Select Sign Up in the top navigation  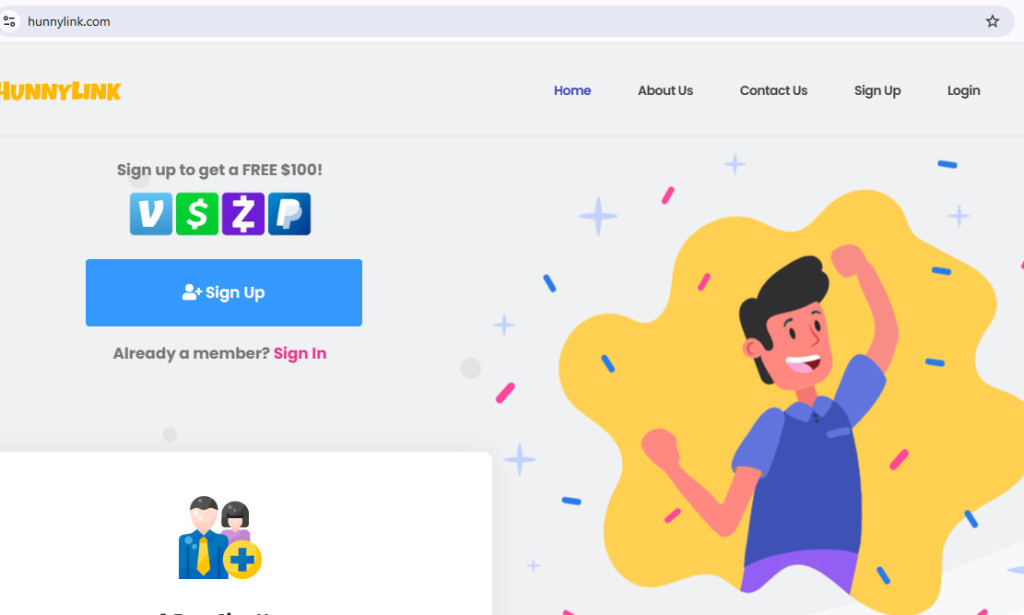tap(877, 91)
